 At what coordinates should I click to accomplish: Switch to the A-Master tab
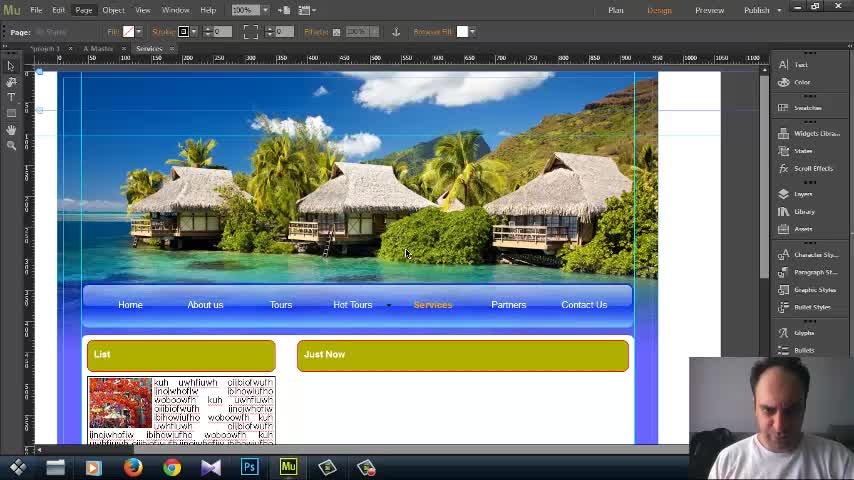click(x=98, y=48)
